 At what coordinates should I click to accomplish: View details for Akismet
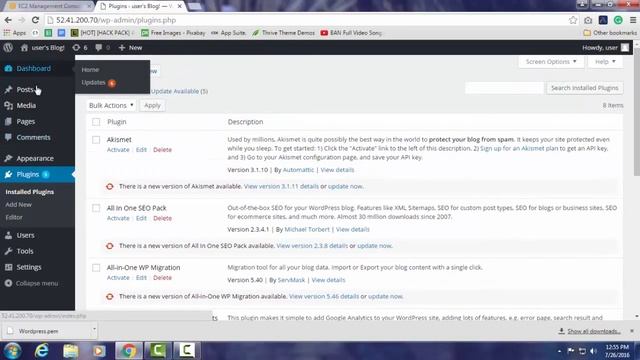coord(337,170)
